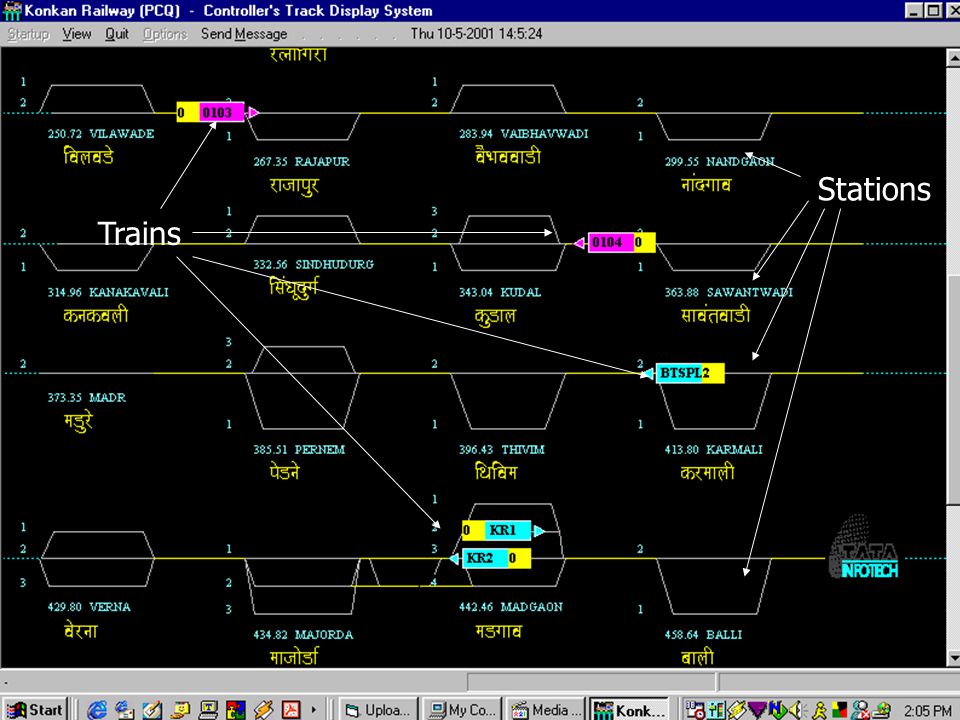Click the 299.55 NANDGAON station label
Screen dimensions: 960x720
pyautogui.click(x=719, y=162)
